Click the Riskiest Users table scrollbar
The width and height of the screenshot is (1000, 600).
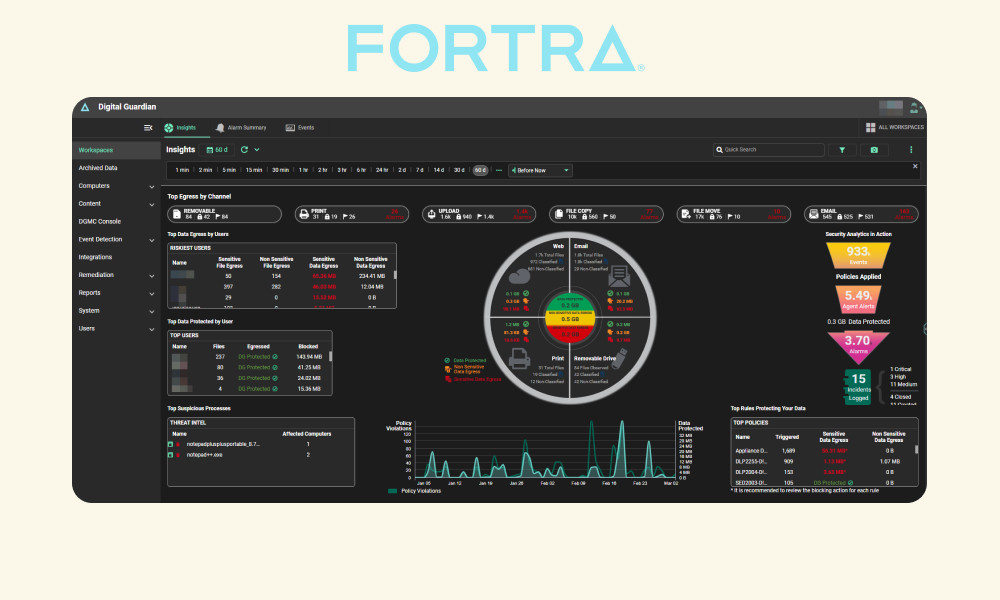tap(395, 275)
